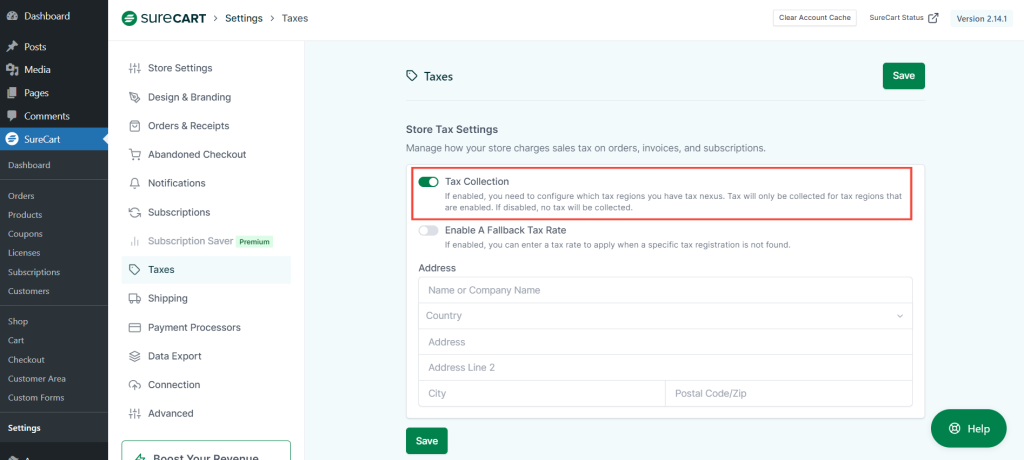Click the Shipping truck icon
The width and height of the screenshot is (1024, 460).
[135, 299]
